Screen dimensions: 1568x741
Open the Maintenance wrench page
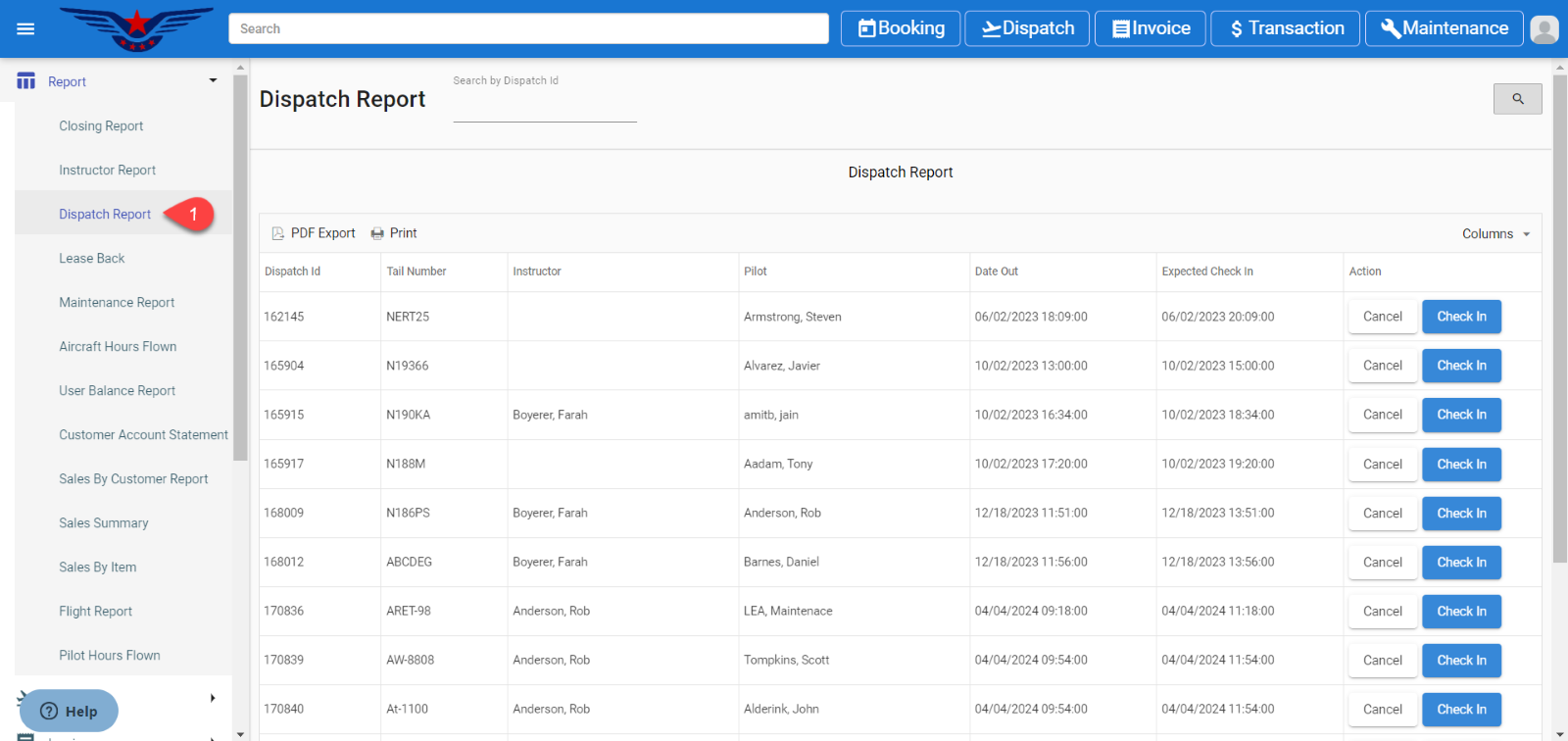(x=1444, y=28)
